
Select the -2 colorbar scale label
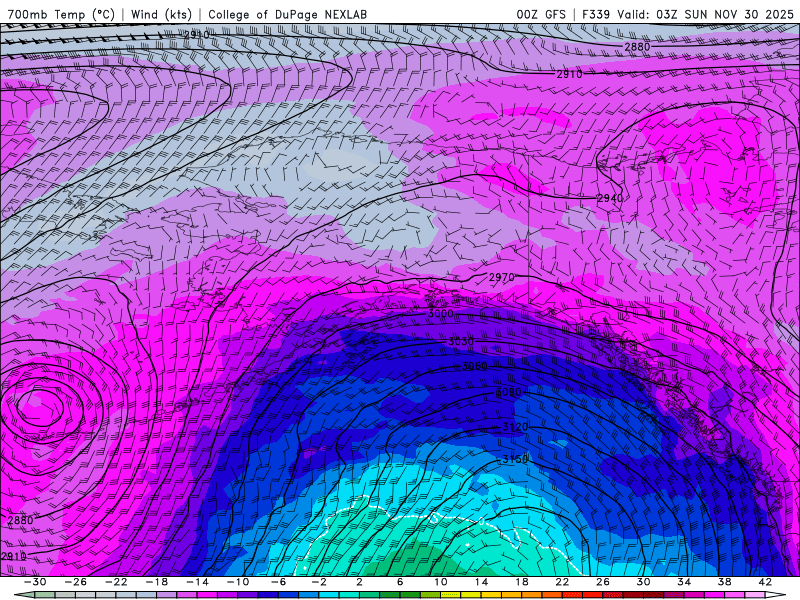318,582
